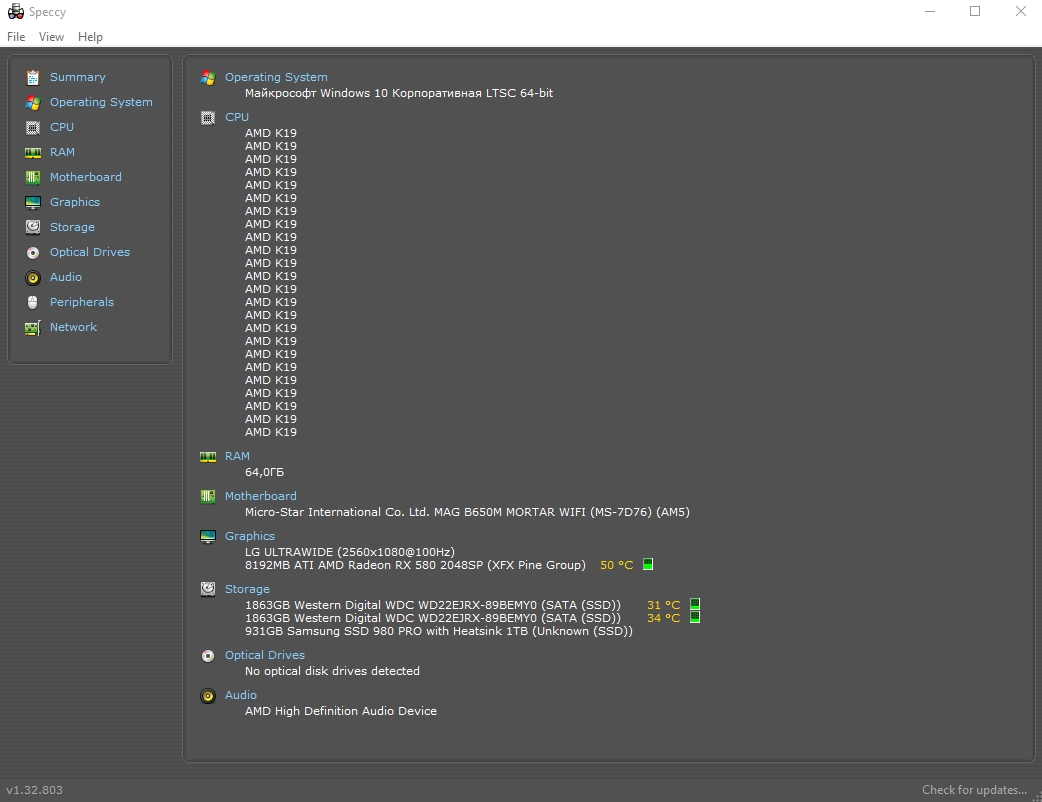Click the Operating System heading link in summary
This screenshot has width=1042, height=802.
point(276,77)
